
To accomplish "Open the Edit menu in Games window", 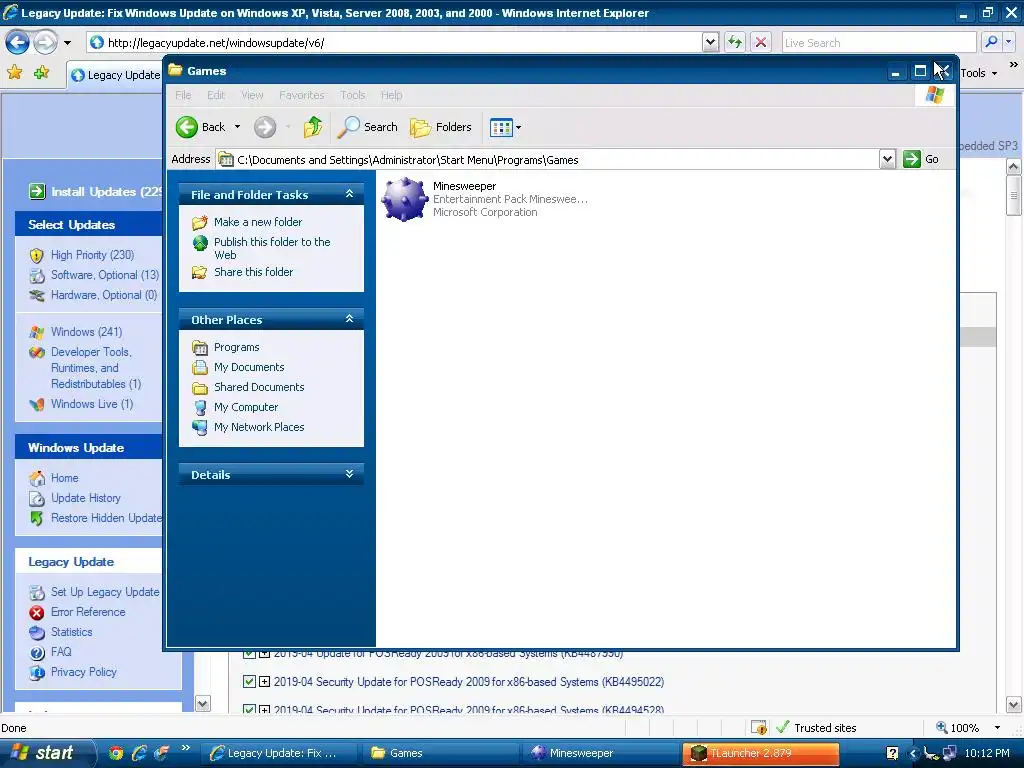I will [216, 95].
